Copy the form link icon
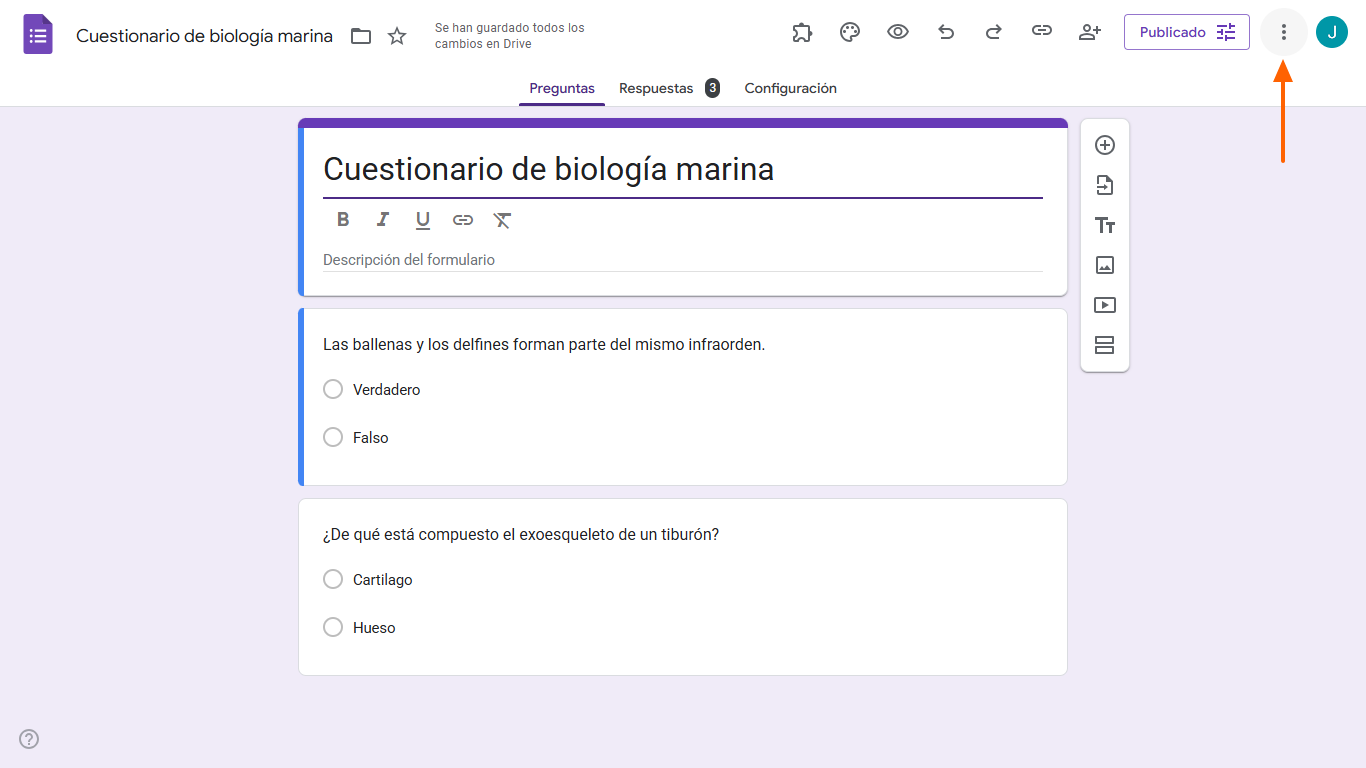This screenshot has height=768, width=1366. coord(1042,32)
